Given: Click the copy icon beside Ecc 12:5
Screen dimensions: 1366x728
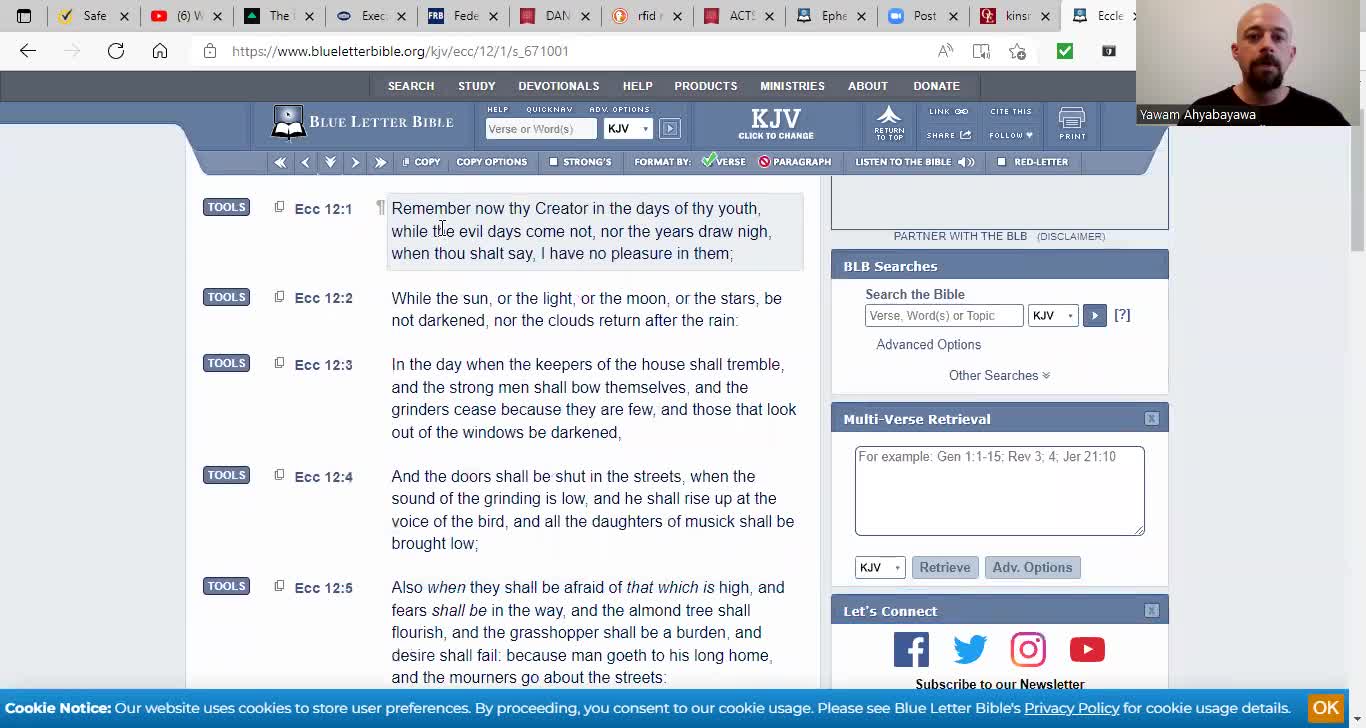Looking at the screenshot, I should [279, 586].
